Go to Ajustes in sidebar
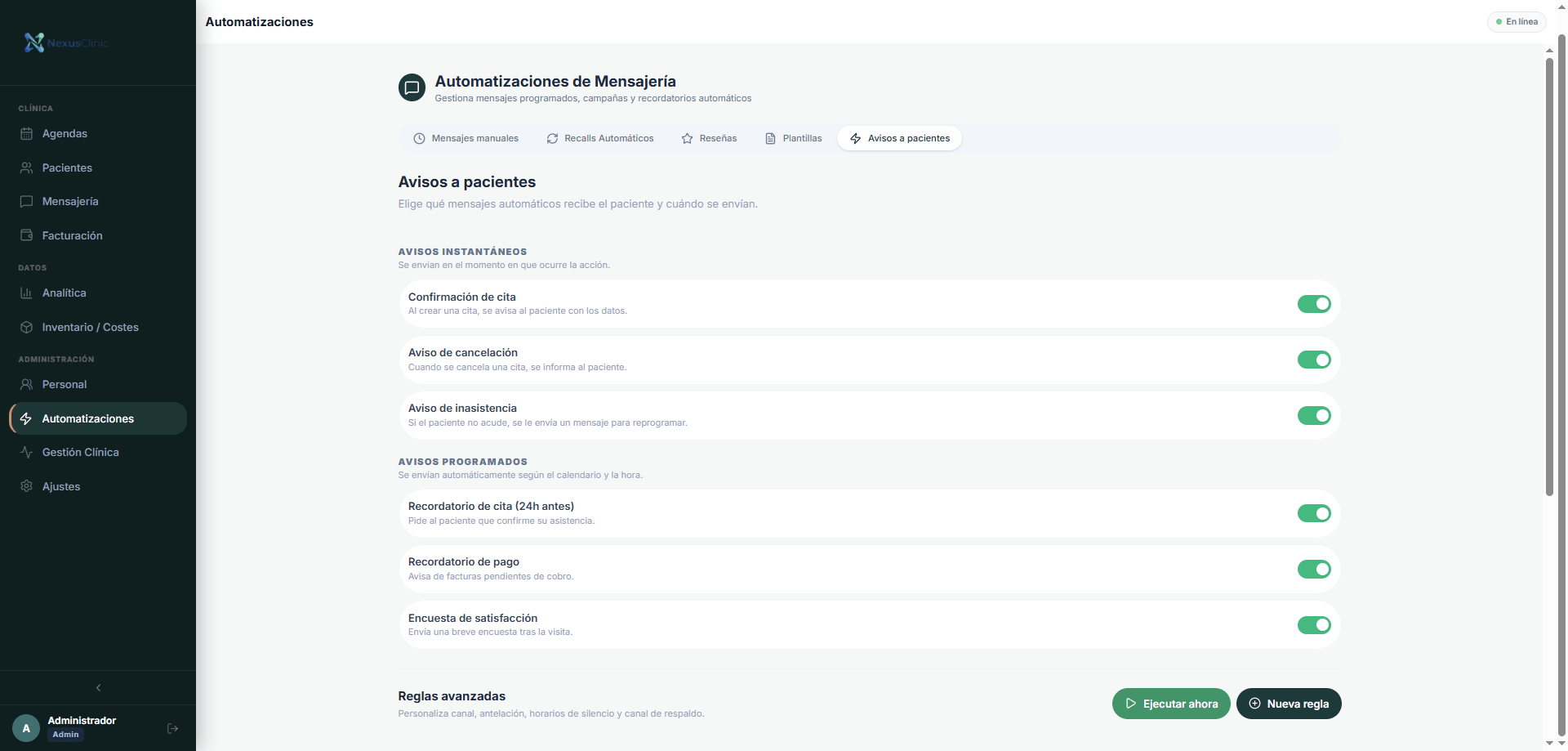 coord(98,486)
